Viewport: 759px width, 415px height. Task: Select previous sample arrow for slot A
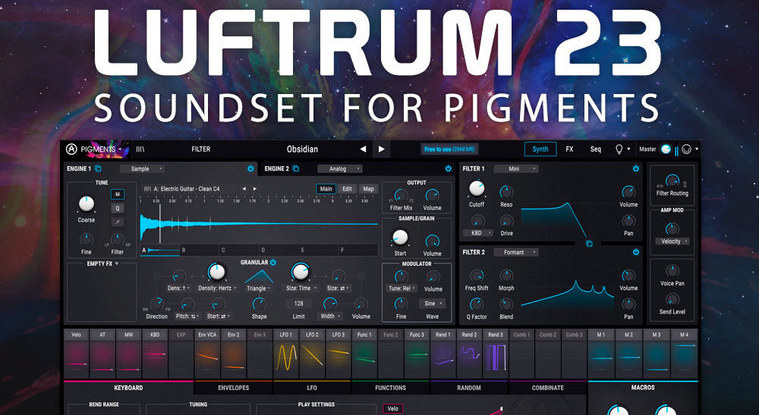pos(244,188)
